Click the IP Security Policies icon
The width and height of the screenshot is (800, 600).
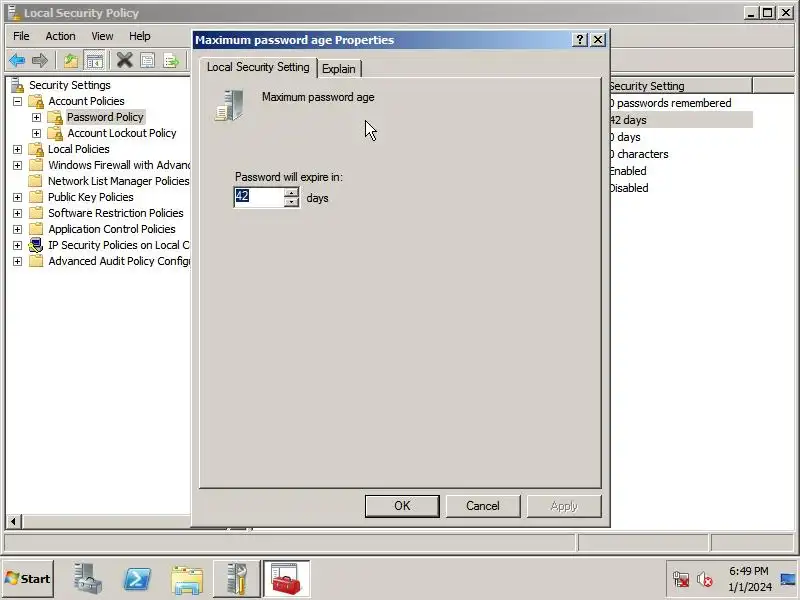coord(36,245)
